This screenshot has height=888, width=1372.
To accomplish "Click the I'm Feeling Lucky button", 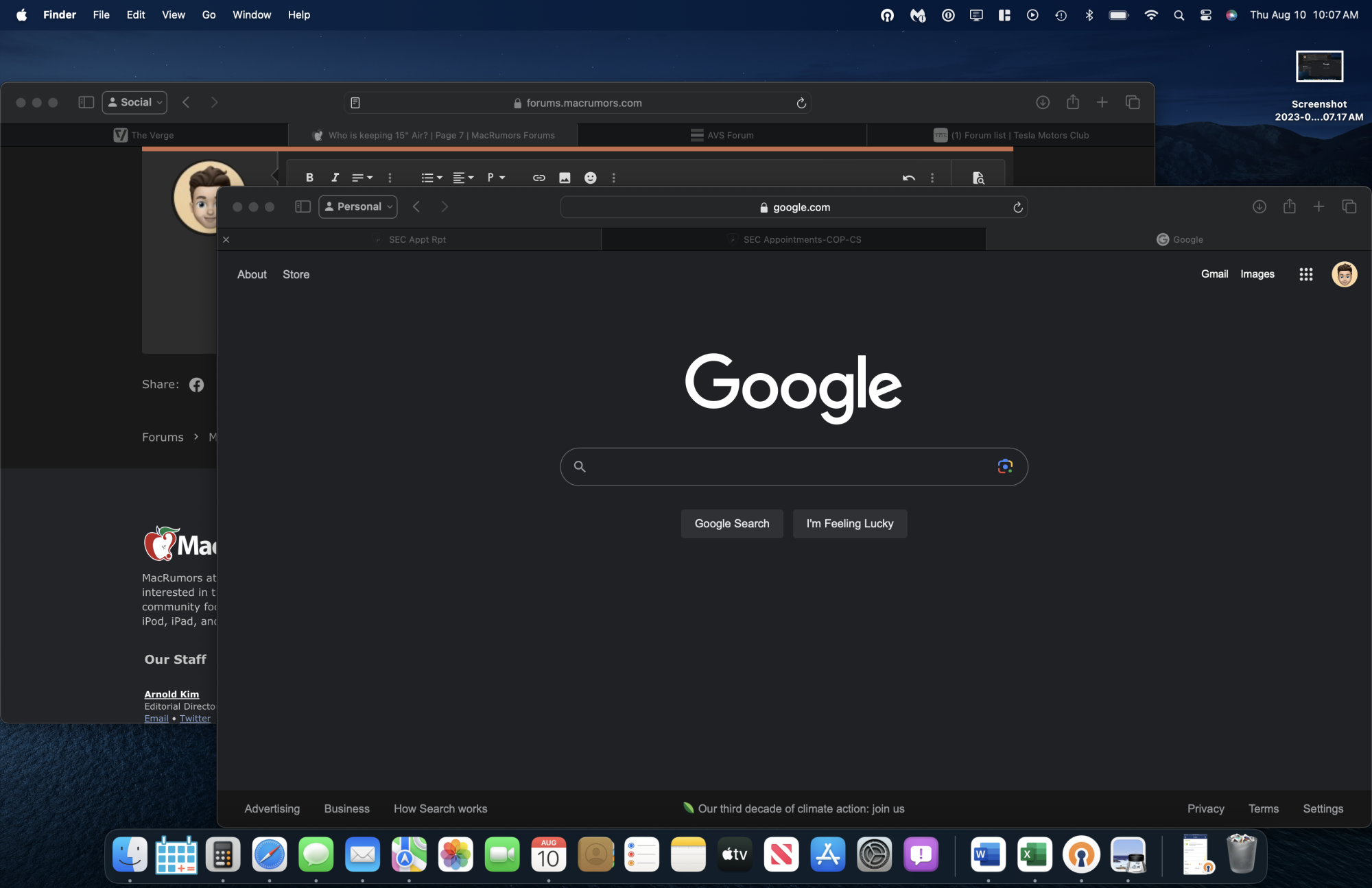I will [849, 523].
